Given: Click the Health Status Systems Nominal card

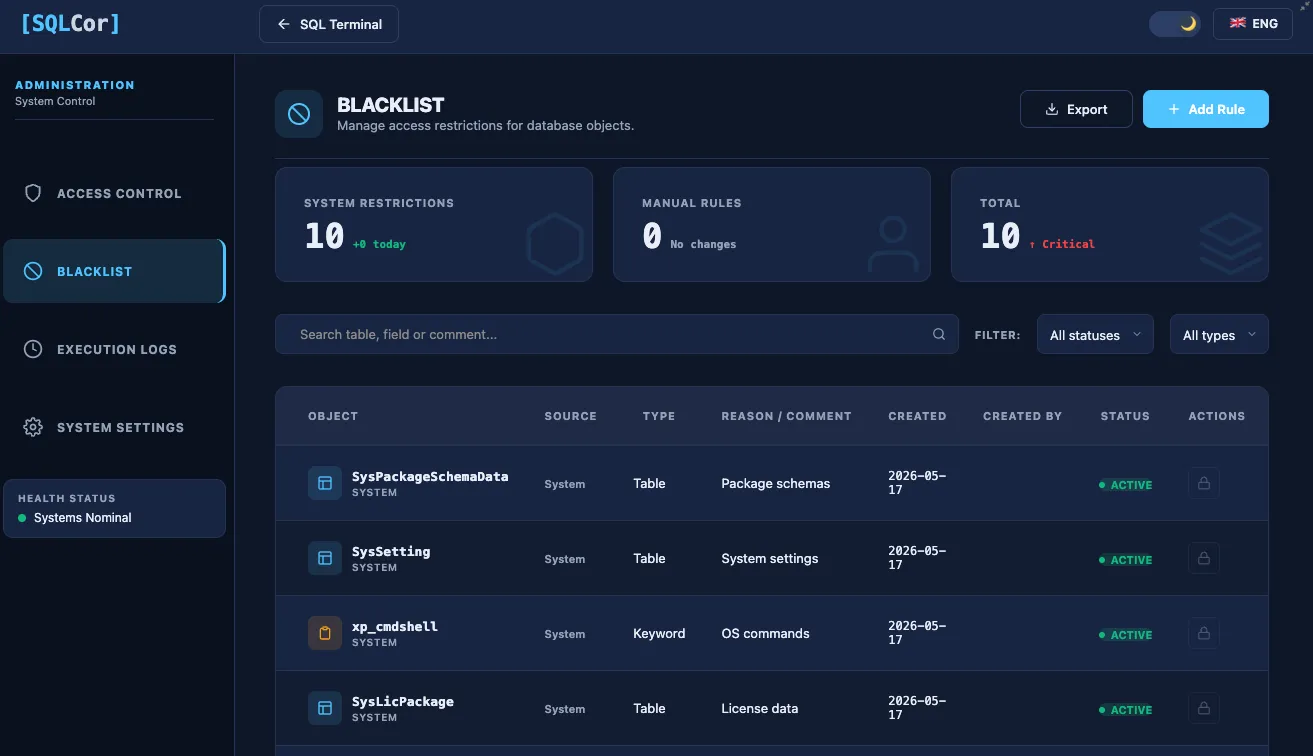Looking at the screenshot, I should (115, 508).
